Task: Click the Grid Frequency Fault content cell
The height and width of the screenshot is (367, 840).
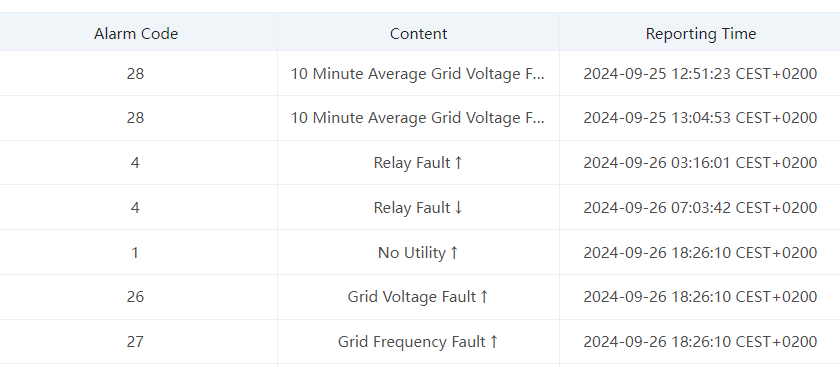Action: tap(418, 342)
